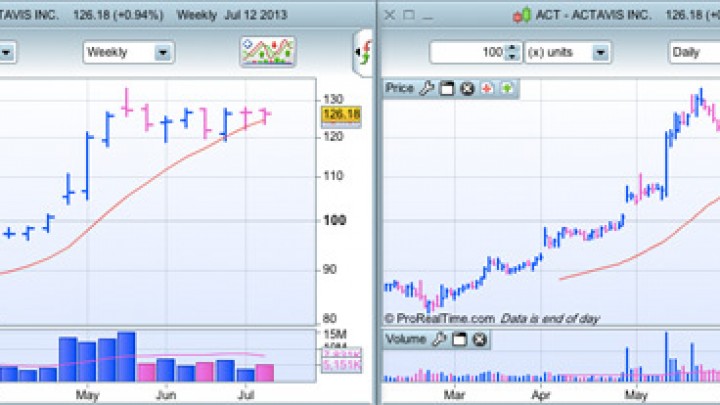
Task: Click the quantity field showing 100
Action: point(467,52)
